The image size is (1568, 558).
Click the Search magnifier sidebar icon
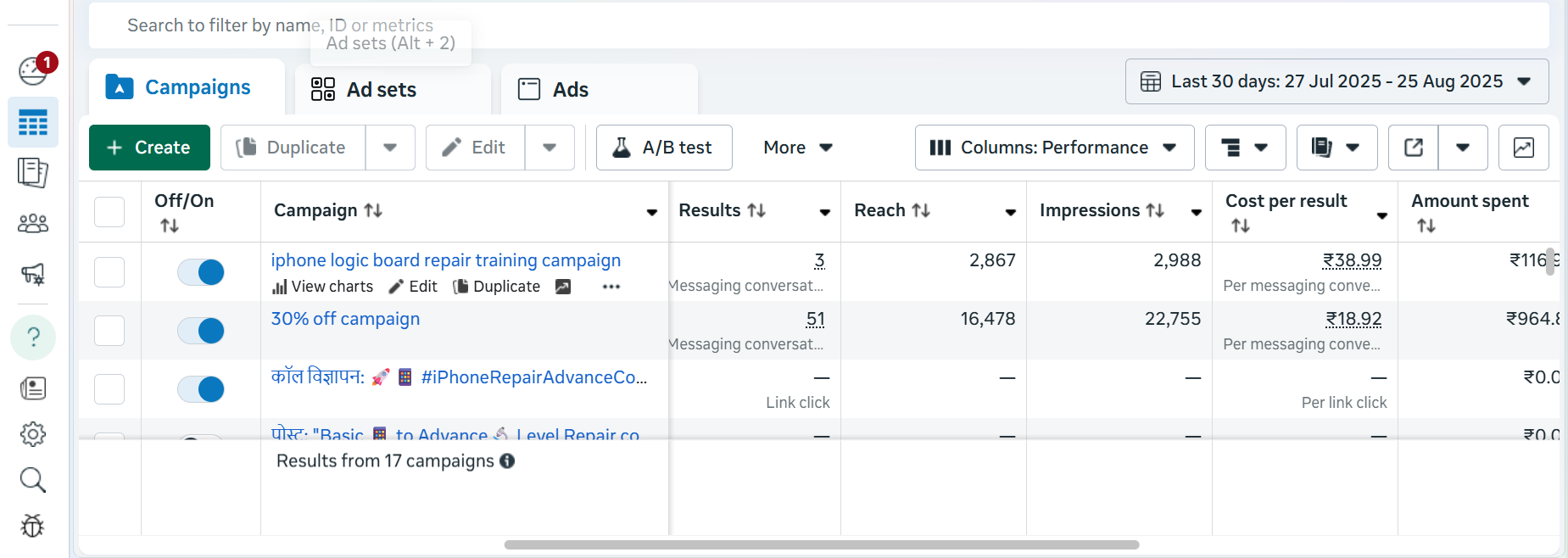point(33,480)
